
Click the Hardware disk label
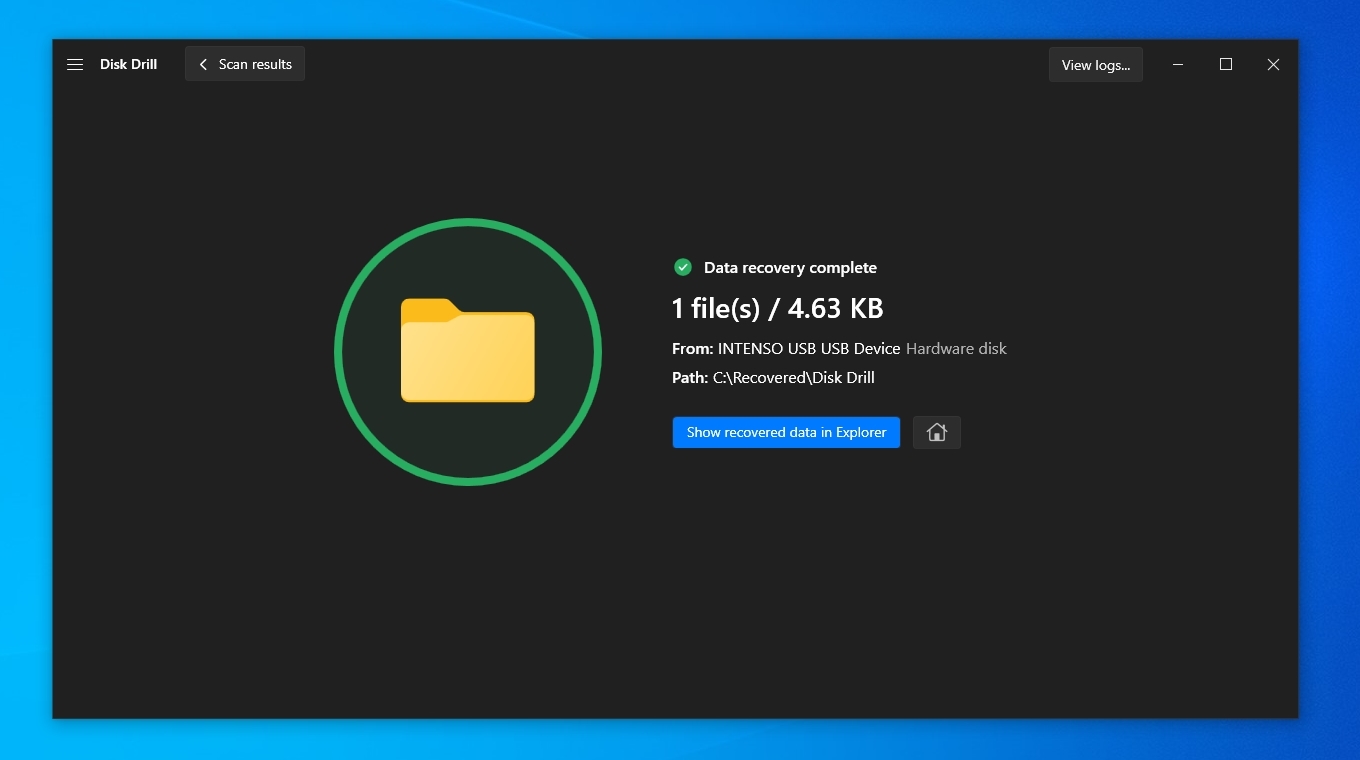coord(956,349)
